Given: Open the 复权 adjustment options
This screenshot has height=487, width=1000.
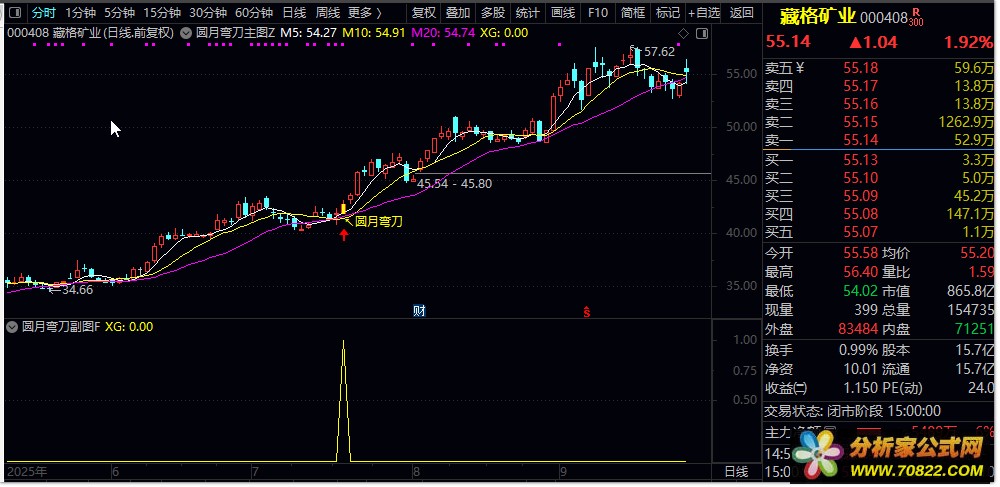Looking at the screenshot, I should click(x=424, y=12).
